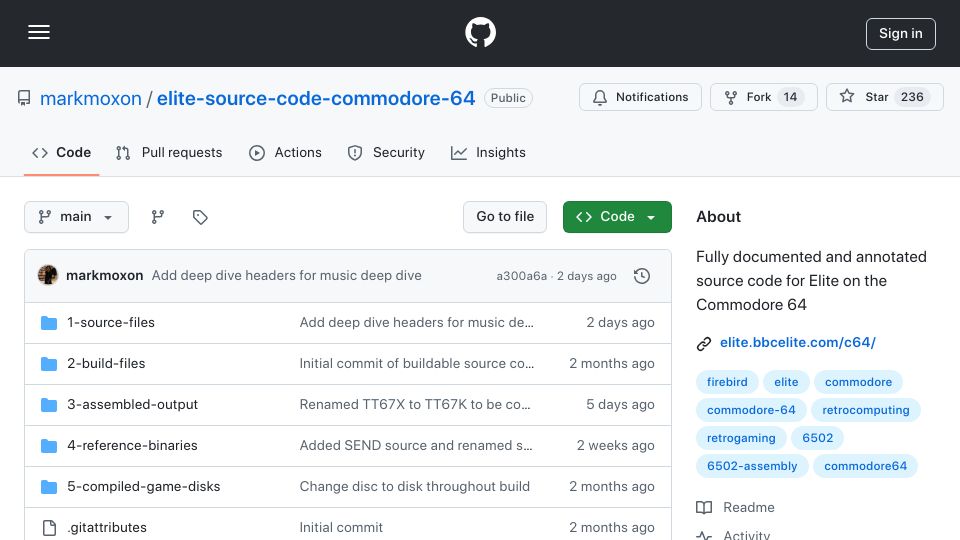The height and width of the screenshot is (540, 960).
Task: Select the 6502 topic tag
Action: (817, 438)
